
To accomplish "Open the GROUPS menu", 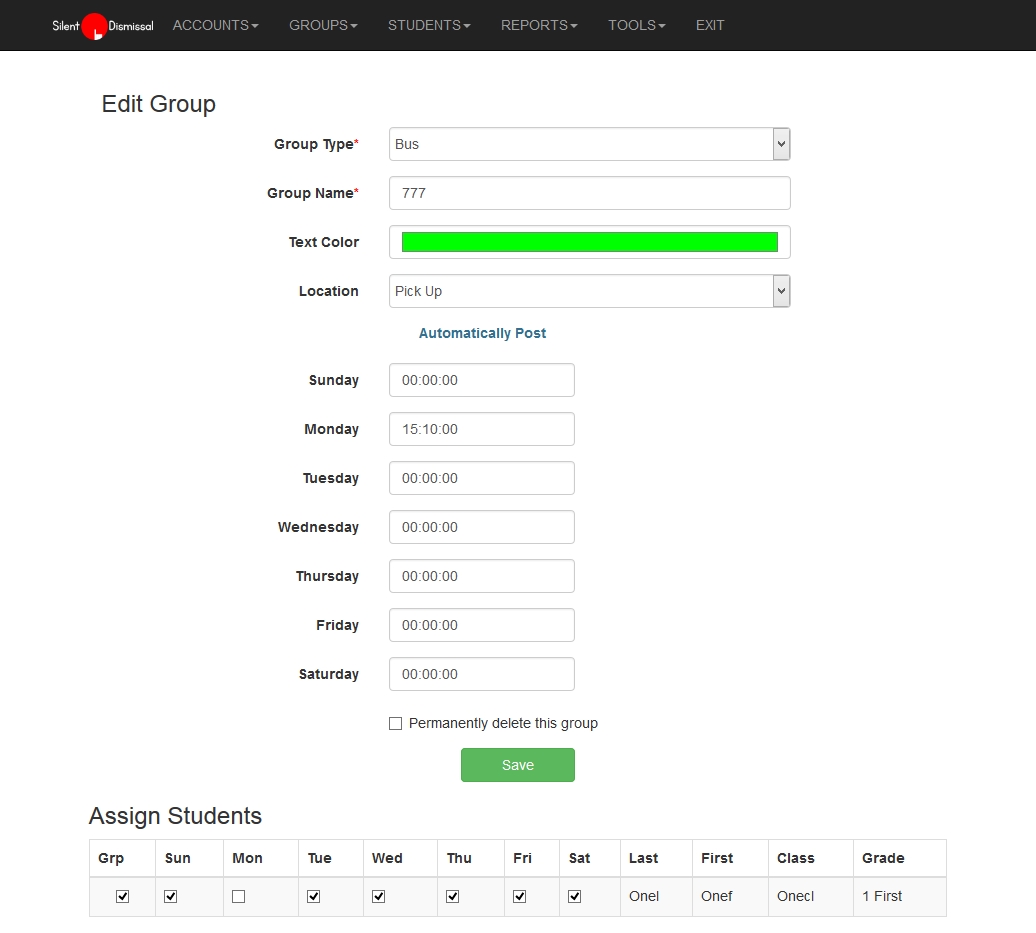I will click(x=323, y=25).
